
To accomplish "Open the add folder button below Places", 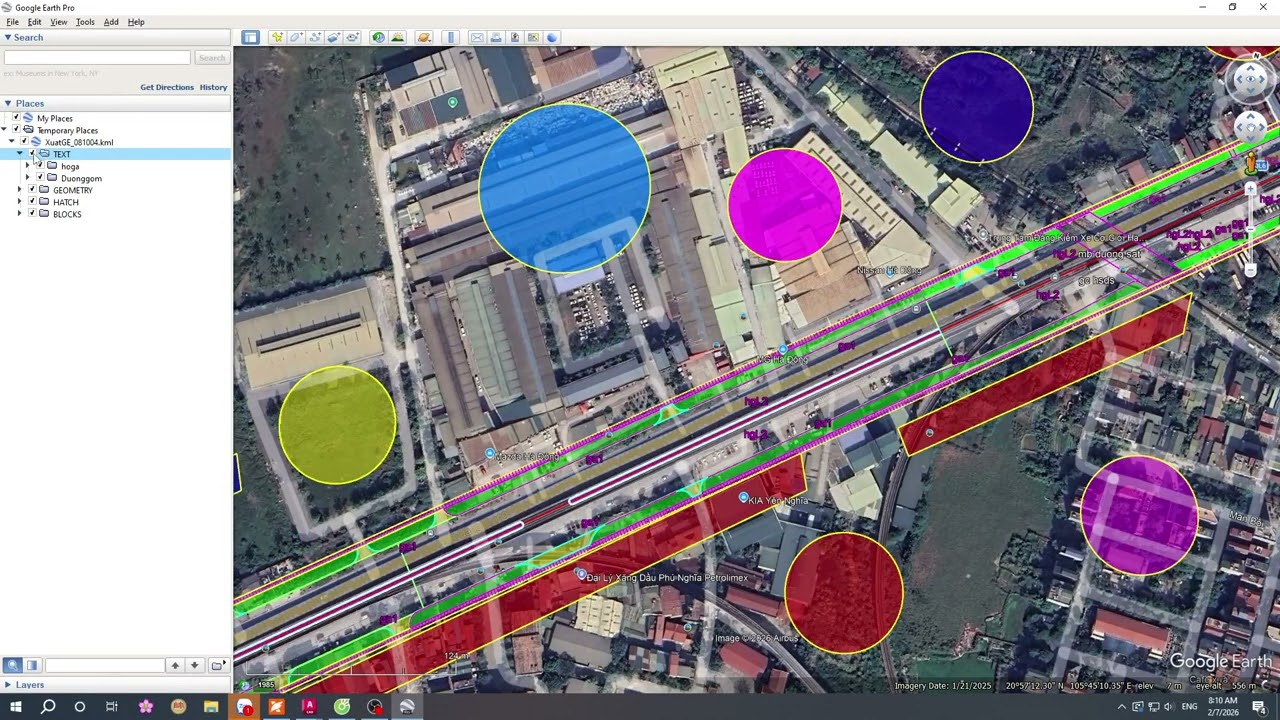I will coord(217,665).
